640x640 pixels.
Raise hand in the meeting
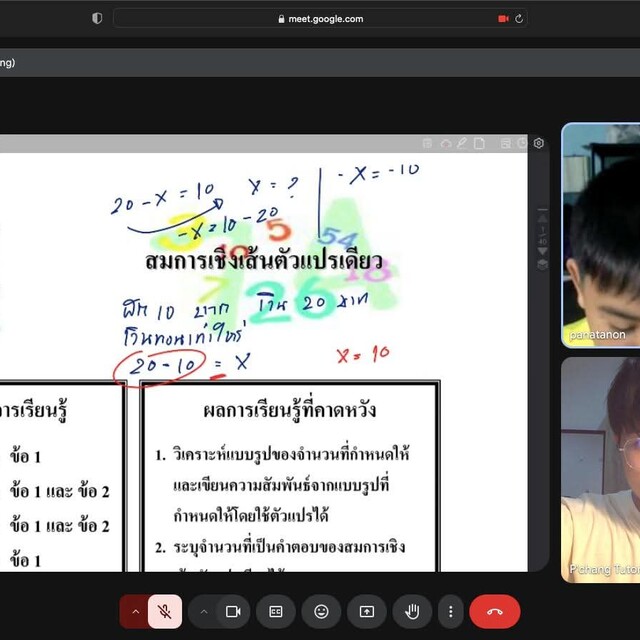coord(412,611)
